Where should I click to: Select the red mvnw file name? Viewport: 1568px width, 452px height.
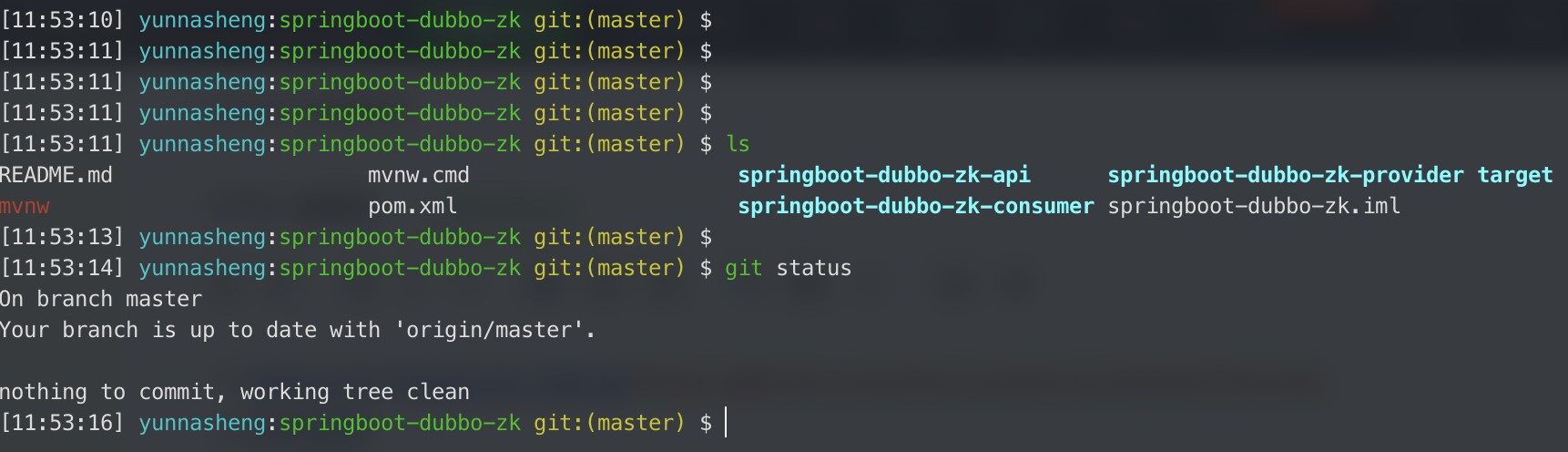click(25, 206)
